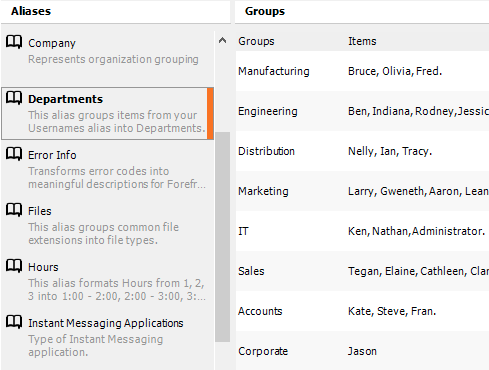Click the book icon next to Error Info
The width and height of the screenshot is (489, 370).
[14, 154]
